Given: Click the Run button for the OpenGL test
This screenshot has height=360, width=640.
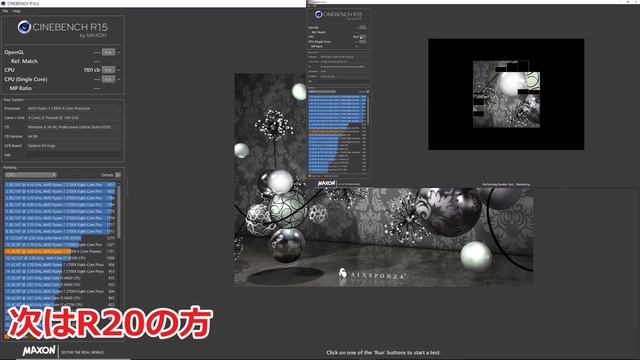Looking at the screenshot, I should coord(108,52).
